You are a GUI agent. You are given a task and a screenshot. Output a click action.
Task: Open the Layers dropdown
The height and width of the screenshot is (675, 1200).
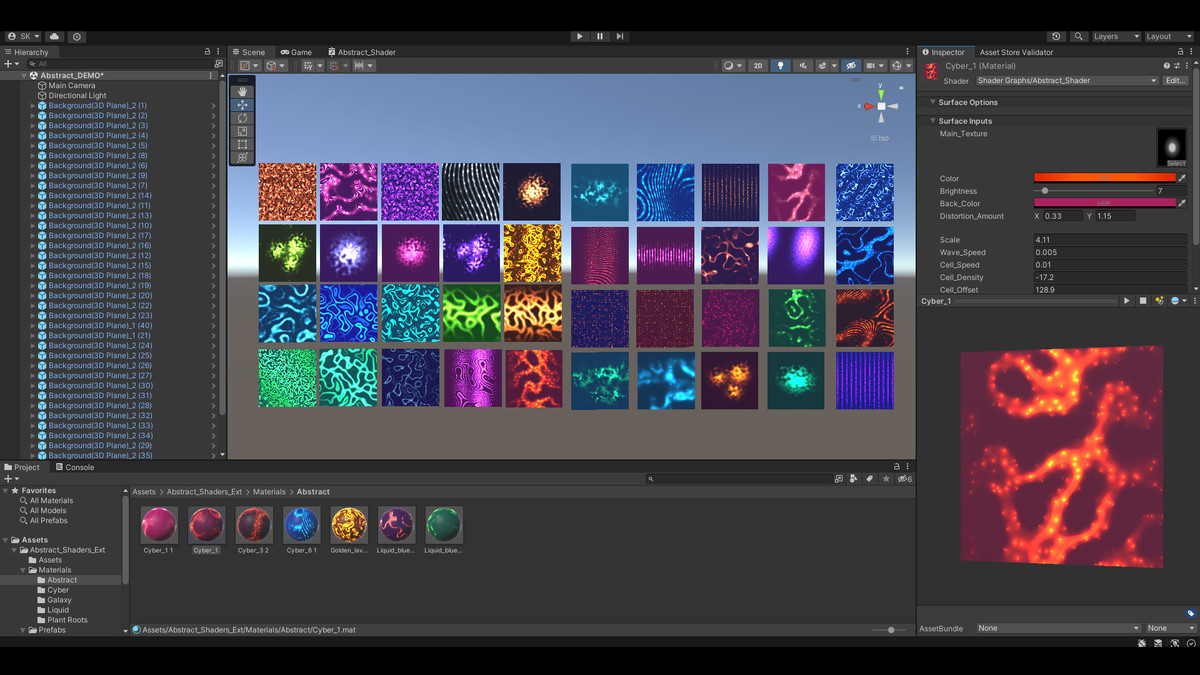click(1115, 36)
